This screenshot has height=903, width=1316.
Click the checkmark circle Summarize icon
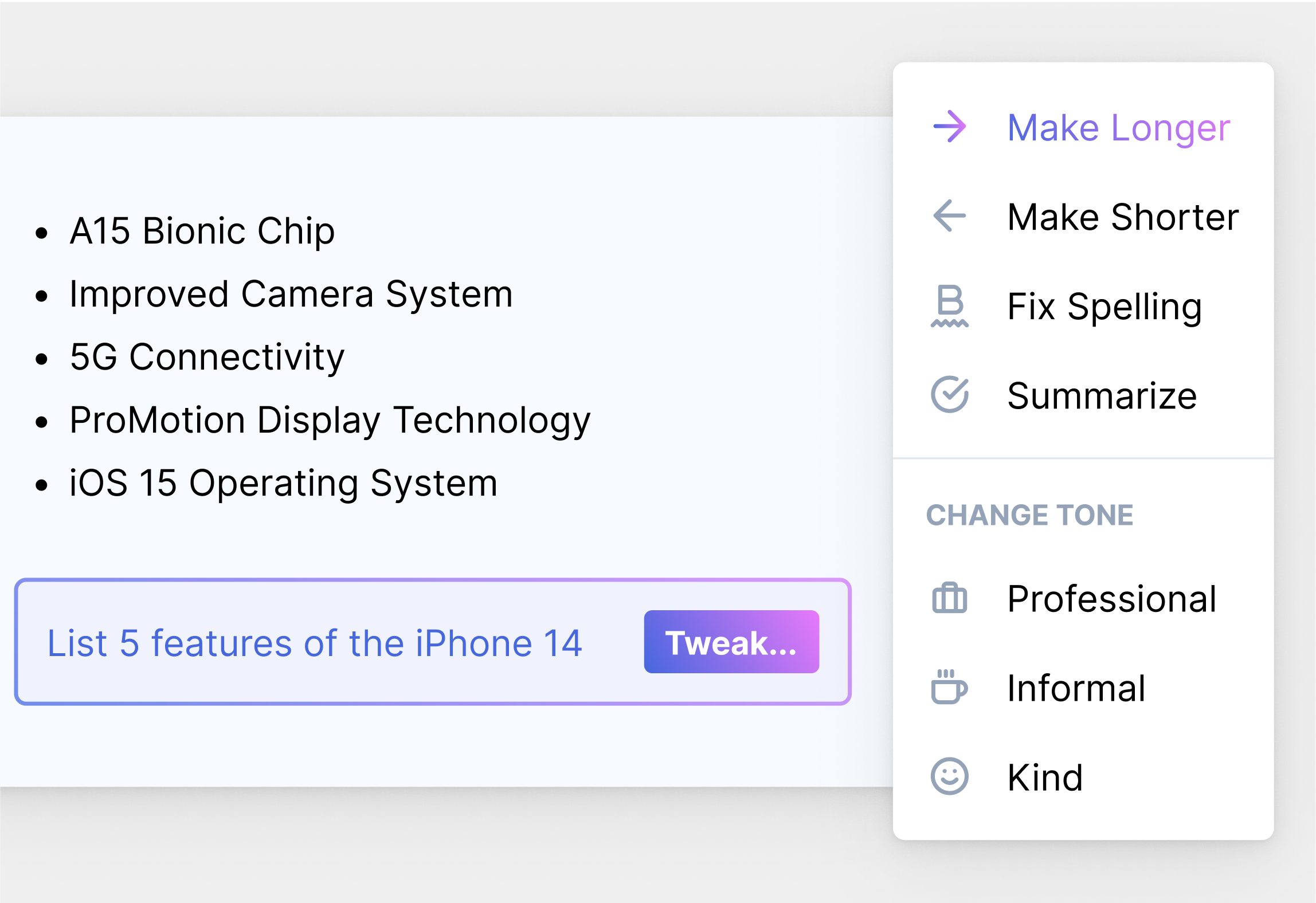(x=949, y=394)
